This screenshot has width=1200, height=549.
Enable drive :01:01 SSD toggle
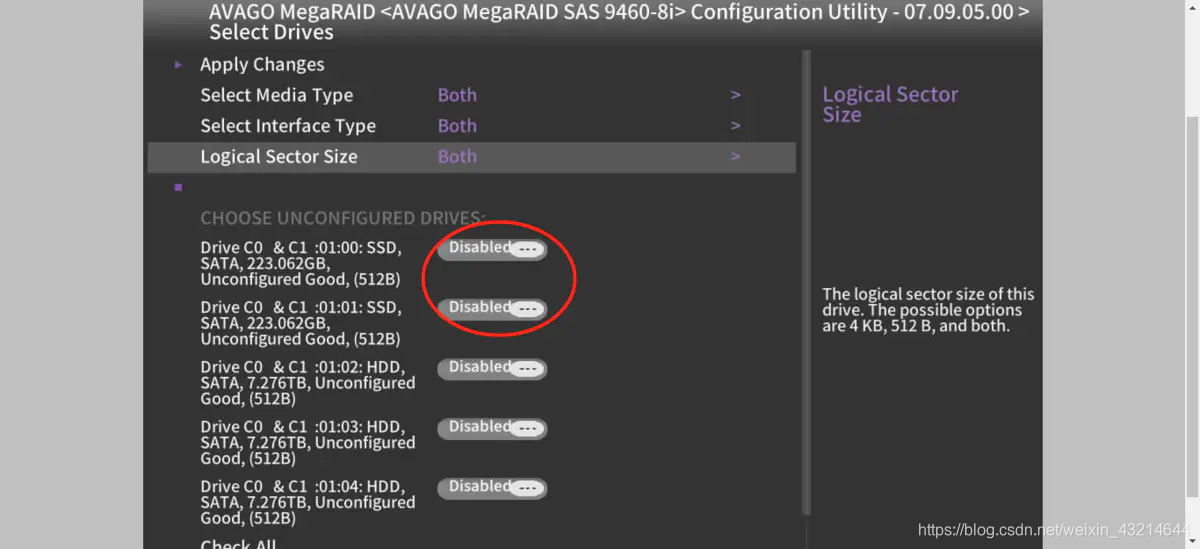[x=492, y=308]
